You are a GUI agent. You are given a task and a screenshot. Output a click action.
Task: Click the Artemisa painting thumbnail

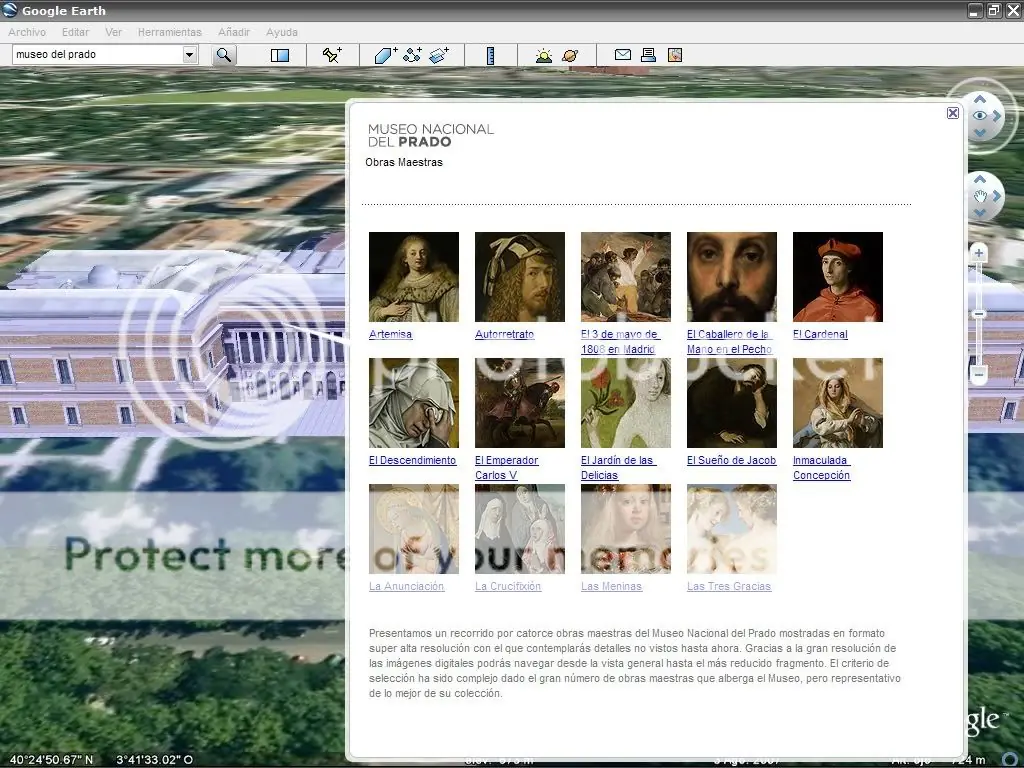414,277
